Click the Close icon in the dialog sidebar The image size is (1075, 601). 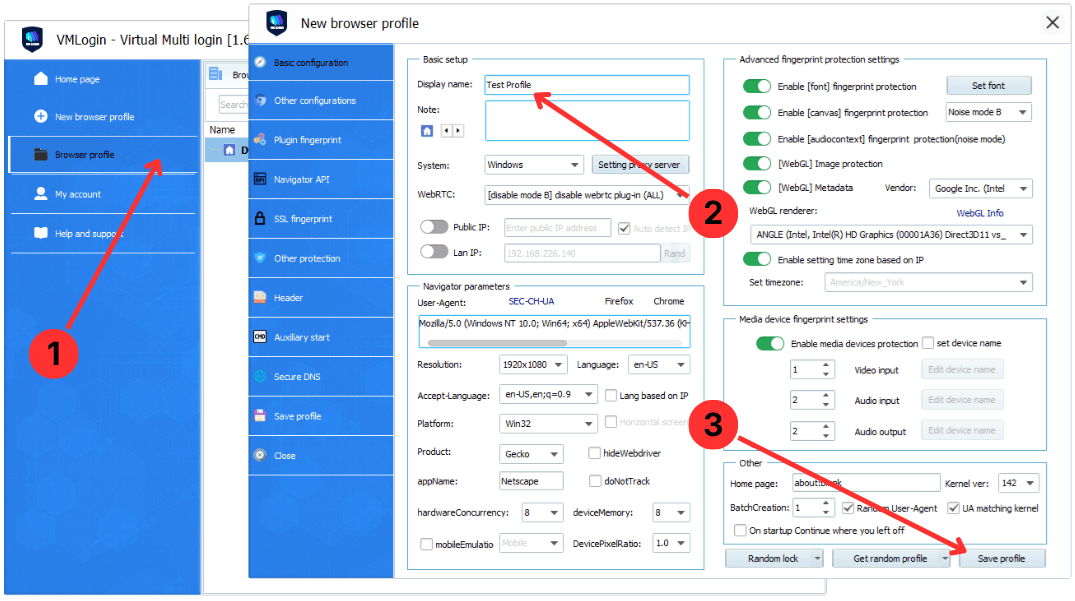click(x=260, y=455)
